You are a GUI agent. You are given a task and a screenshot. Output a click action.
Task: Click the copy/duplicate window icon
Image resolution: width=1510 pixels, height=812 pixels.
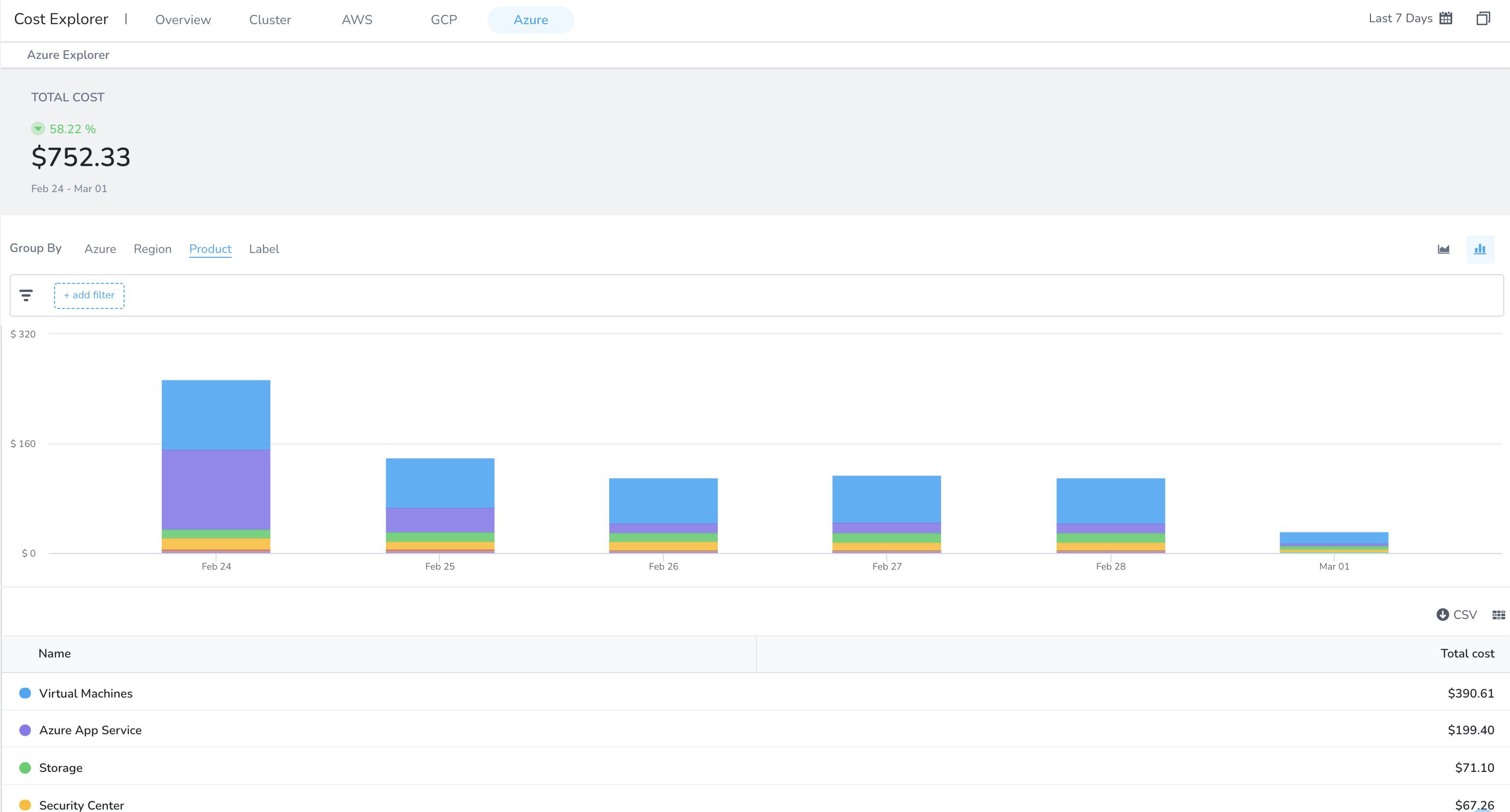coord(1483,18)
